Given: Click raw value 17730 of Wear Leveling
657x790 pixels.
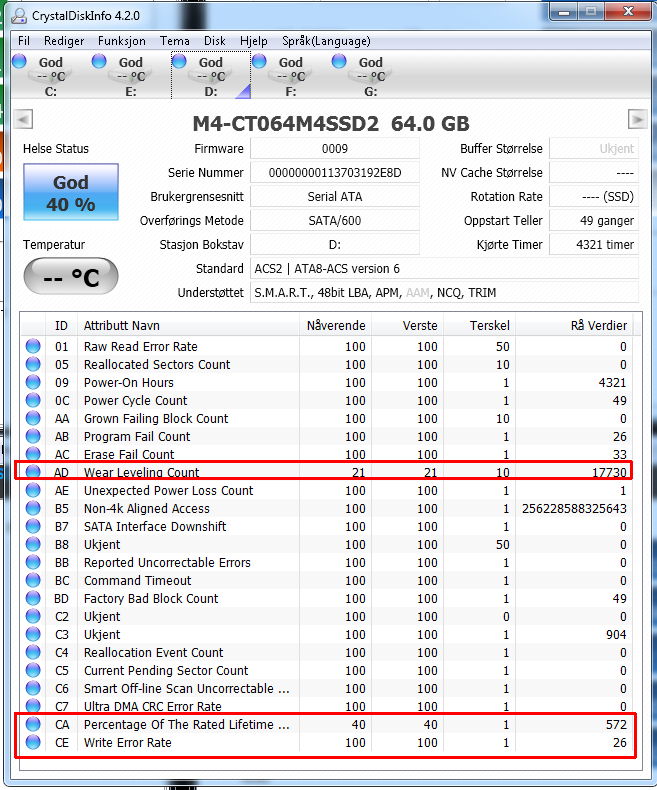Looking at the screenshot, I should pyautogui.click(x=610, y=473).
